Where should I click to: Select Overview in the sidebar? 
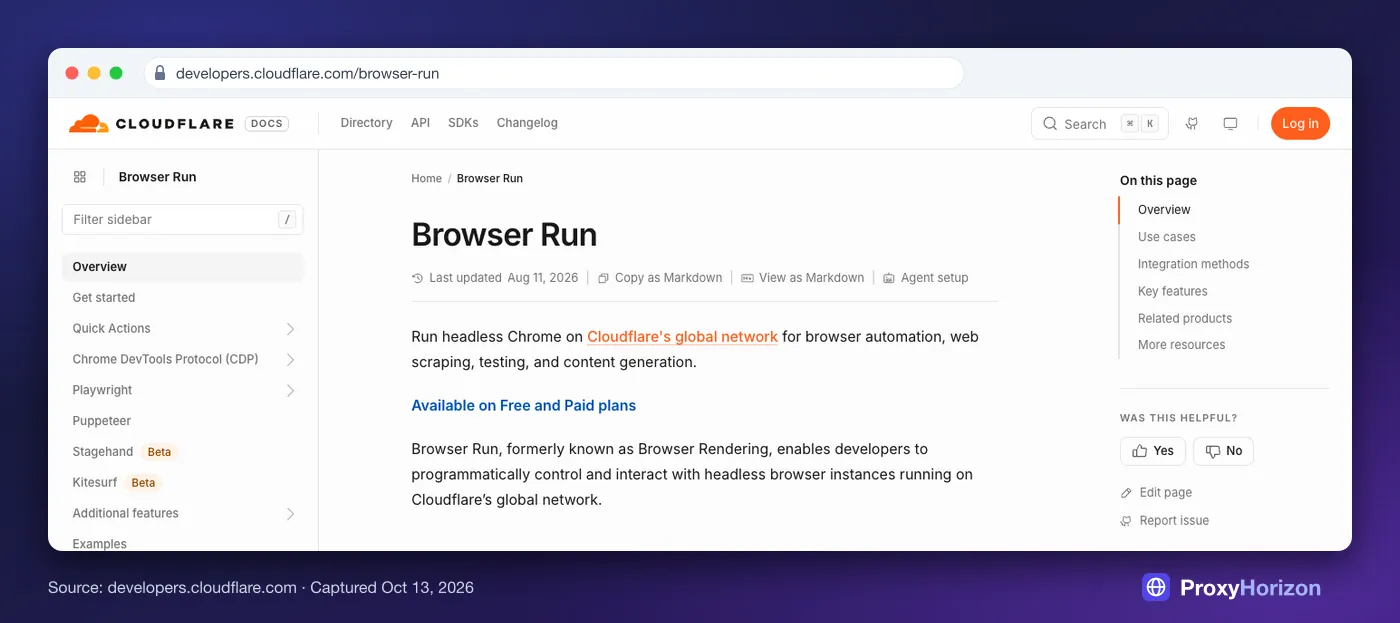click(x=182, y=267)
